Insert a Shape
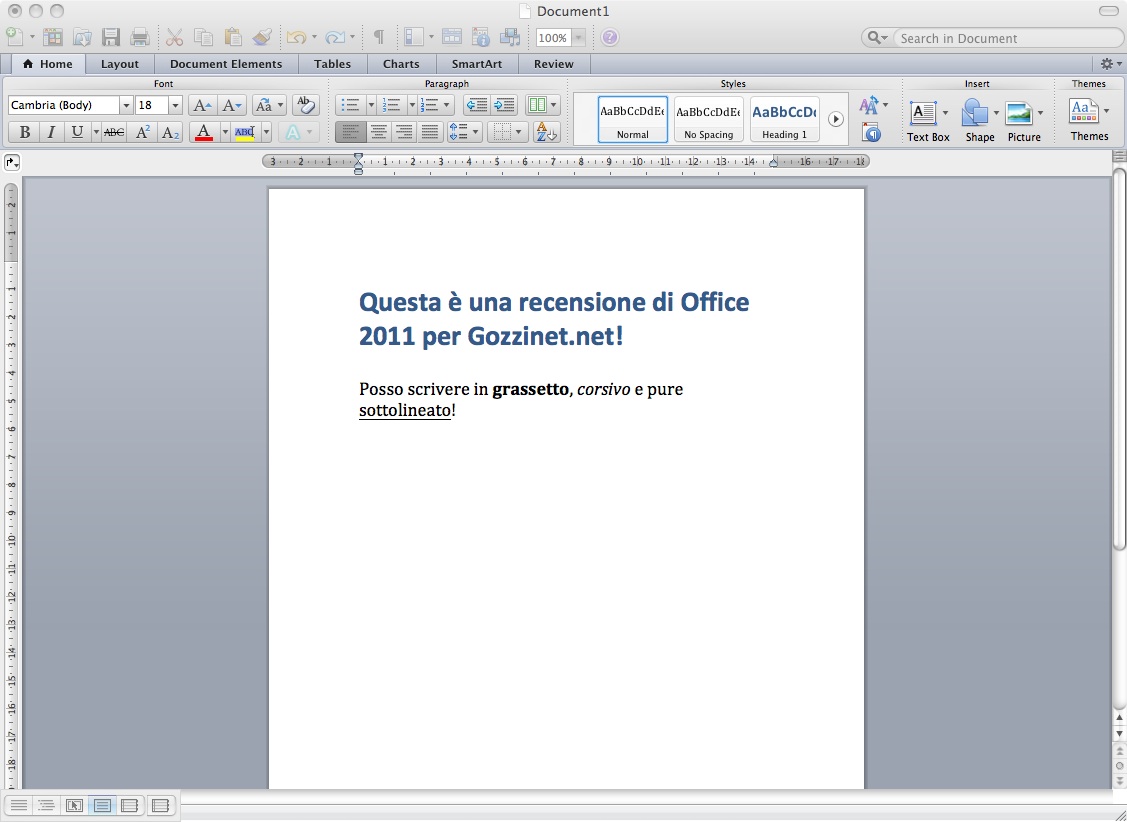This screenshot has height=822, width=1127. [980, 121]
